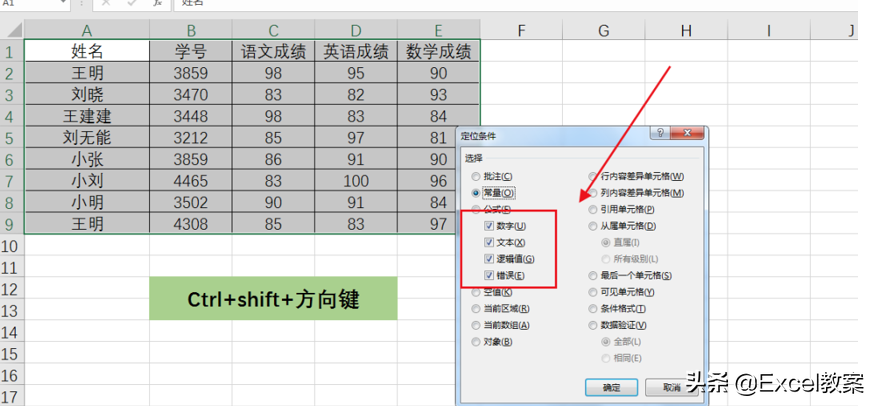The image size is (875, 406).
Task: Click the 数学成绩 header cell
Action: [438, 51]
